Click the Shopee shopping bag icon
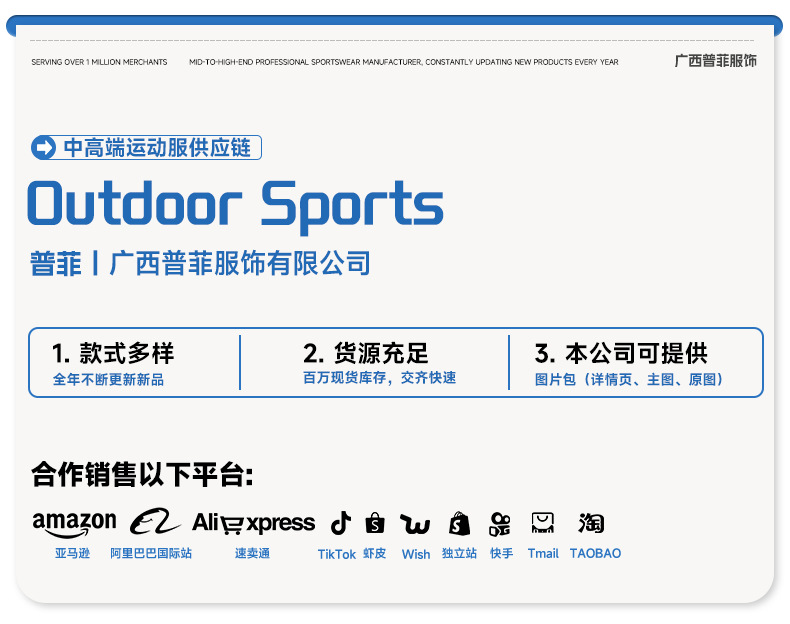 click(x=375, y=523)
